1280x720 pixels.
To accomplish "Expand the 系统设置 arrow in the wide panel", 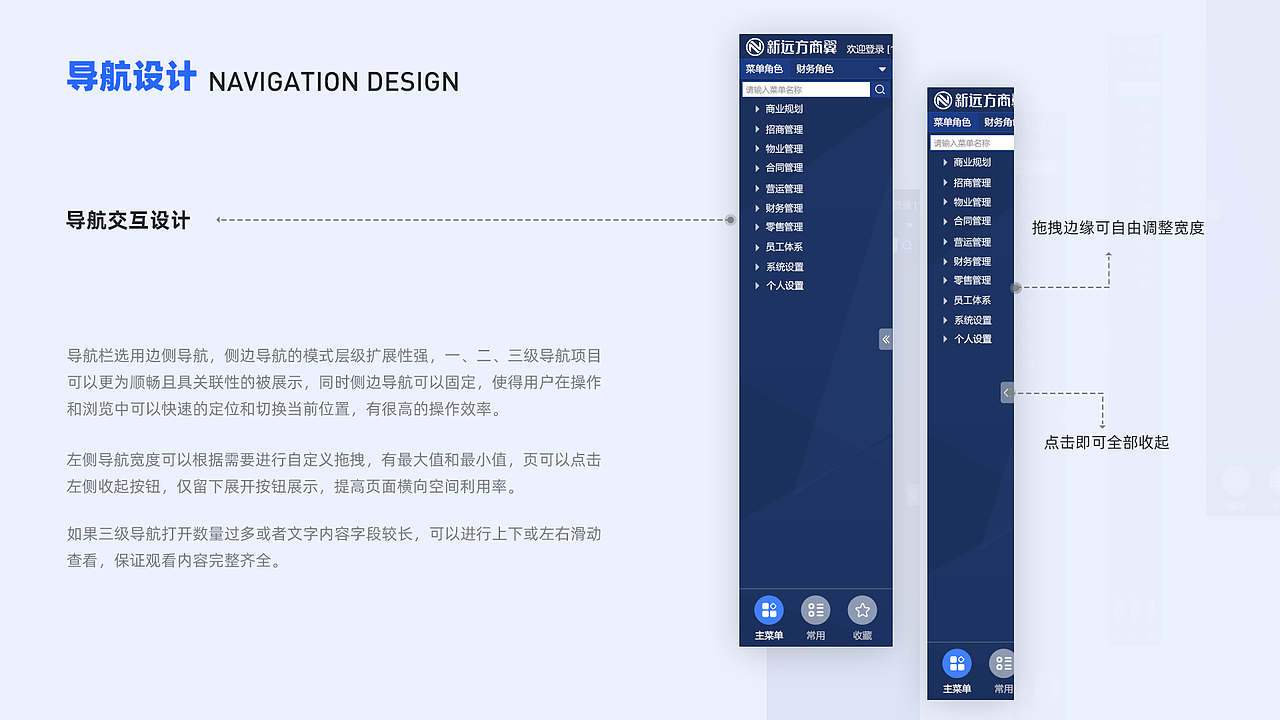I will coord(757,267).
